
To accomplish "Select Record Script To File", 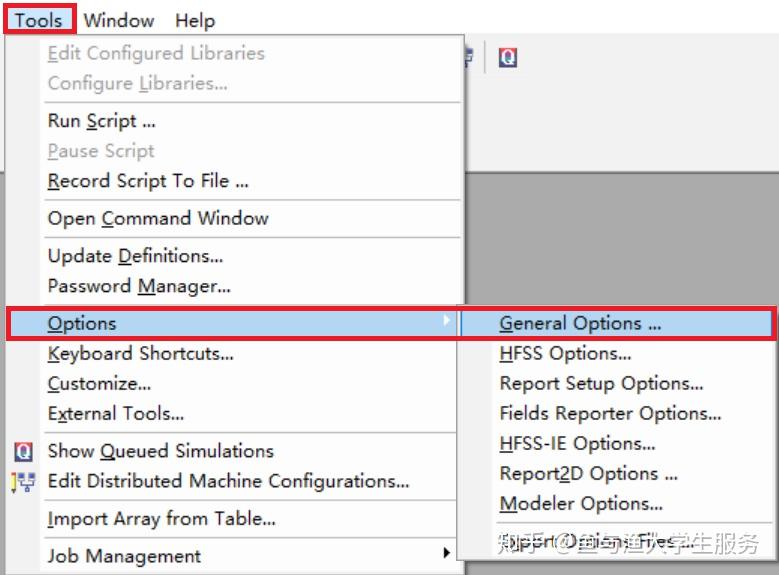I will [148, 181].
